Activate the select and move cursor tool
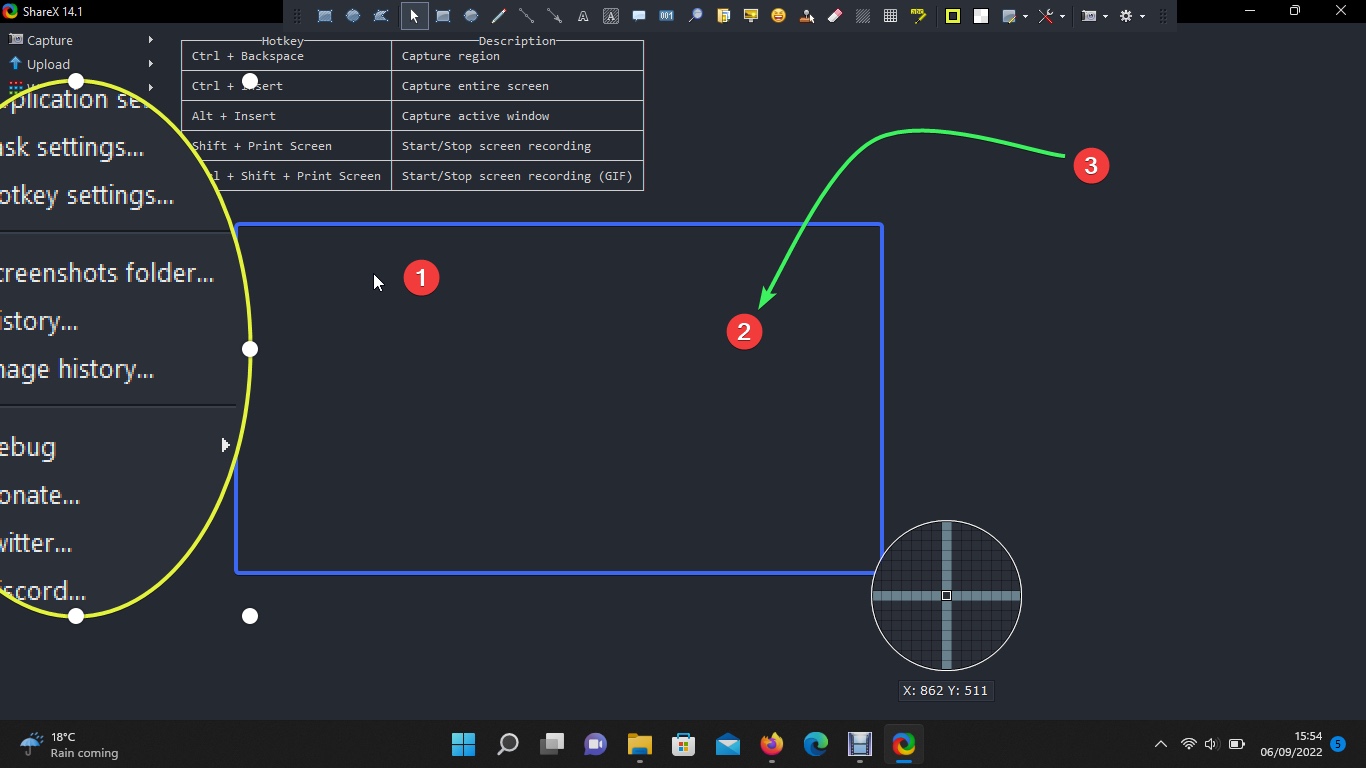Screen dimensions: 1366x768 pos(414,16)
